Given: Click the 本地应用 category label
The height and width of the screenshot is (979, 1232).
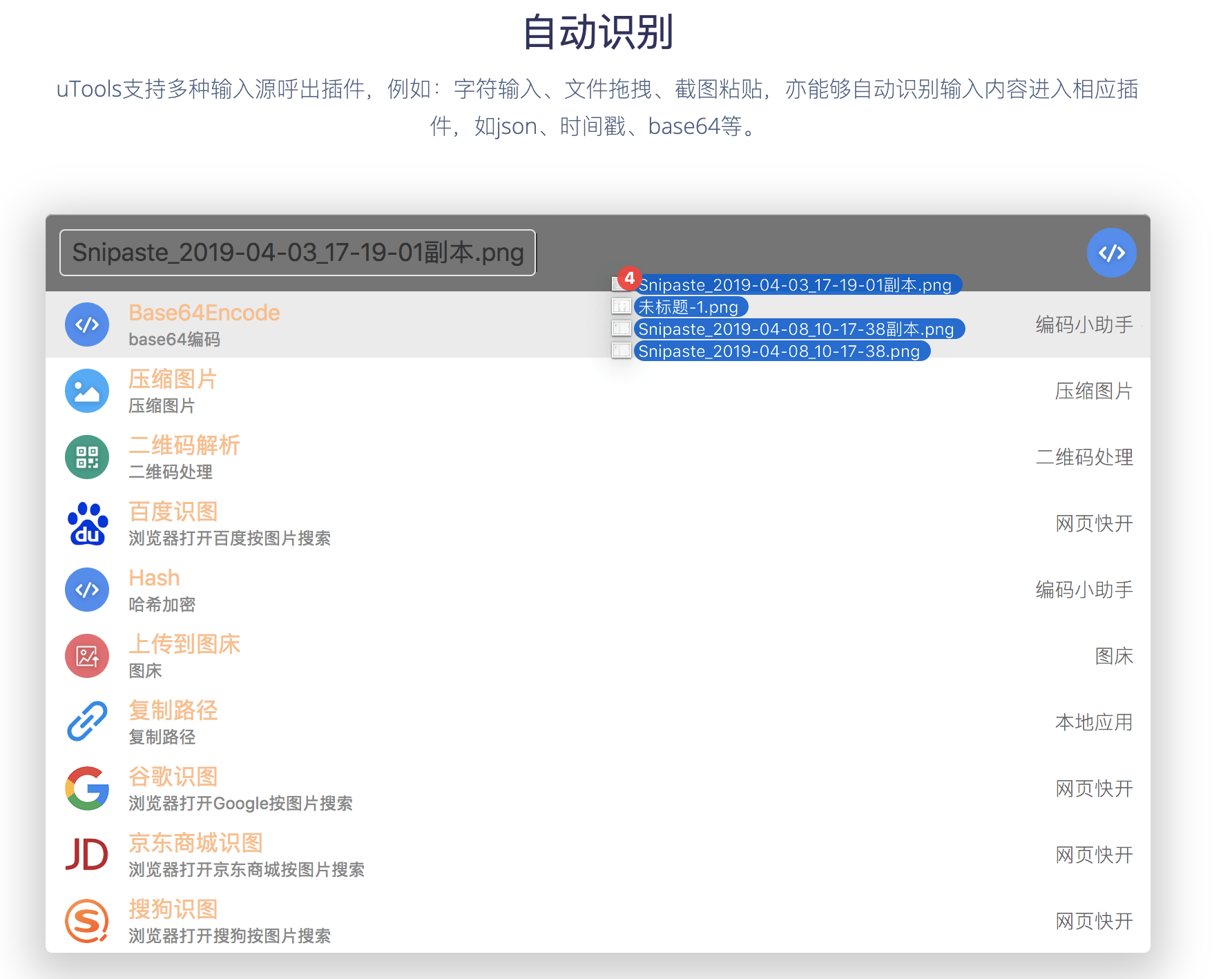Looking at the screenshot, I should point(1094,722).
